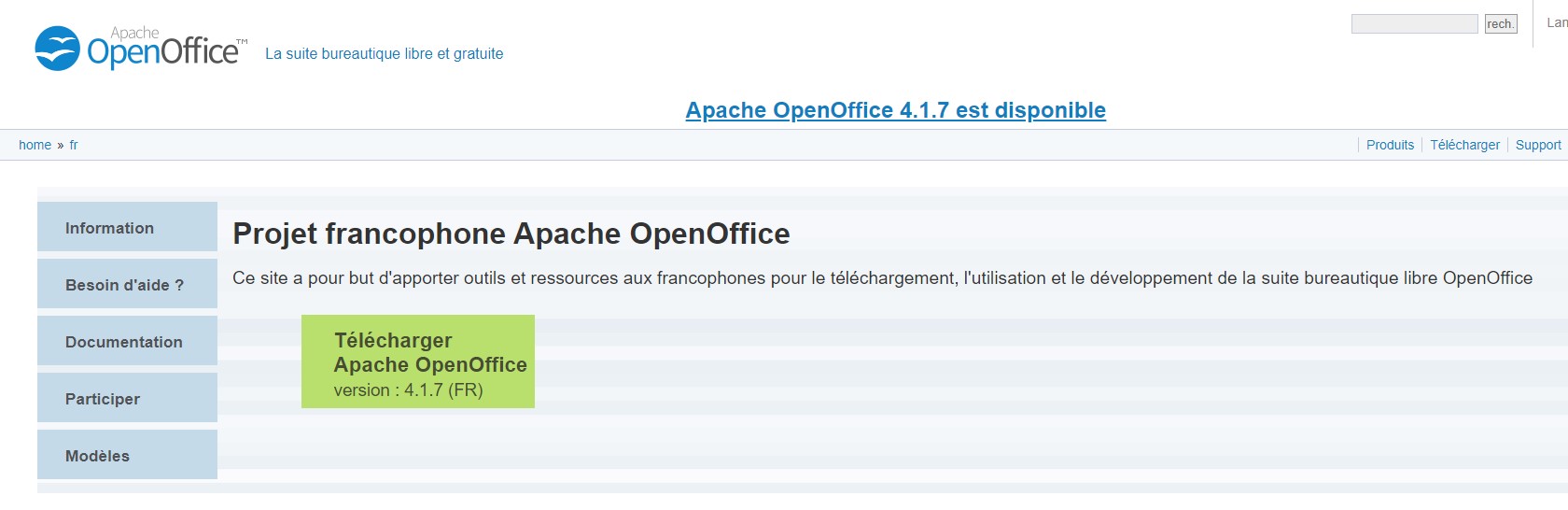
Task: Open the Documentation sidebar item
Action: 127,341
